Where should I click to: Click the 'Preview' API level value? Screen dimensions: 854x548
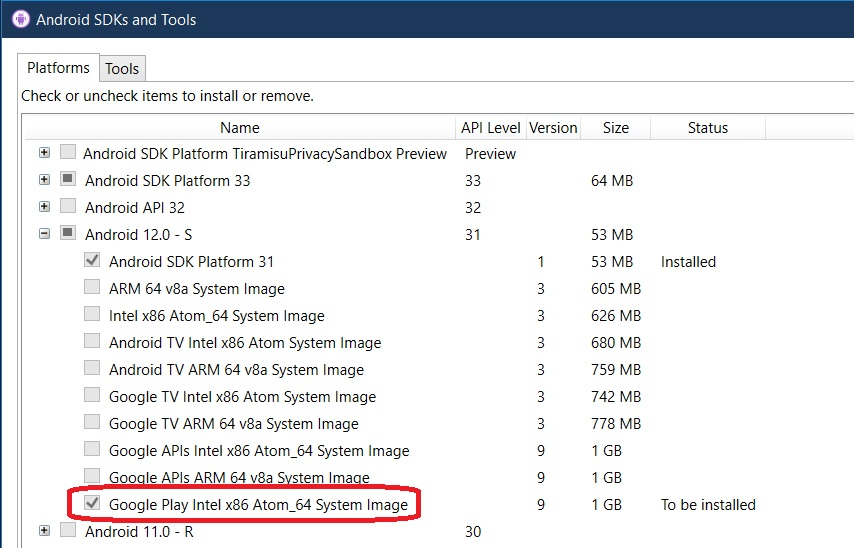coord(490,154)
